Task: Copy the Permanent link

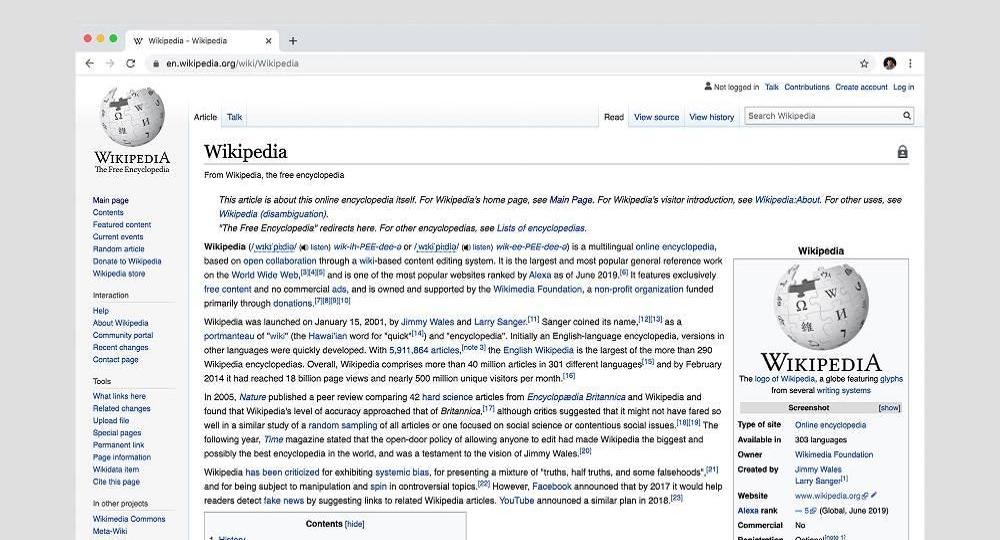Action: click(x=119, y=444)
